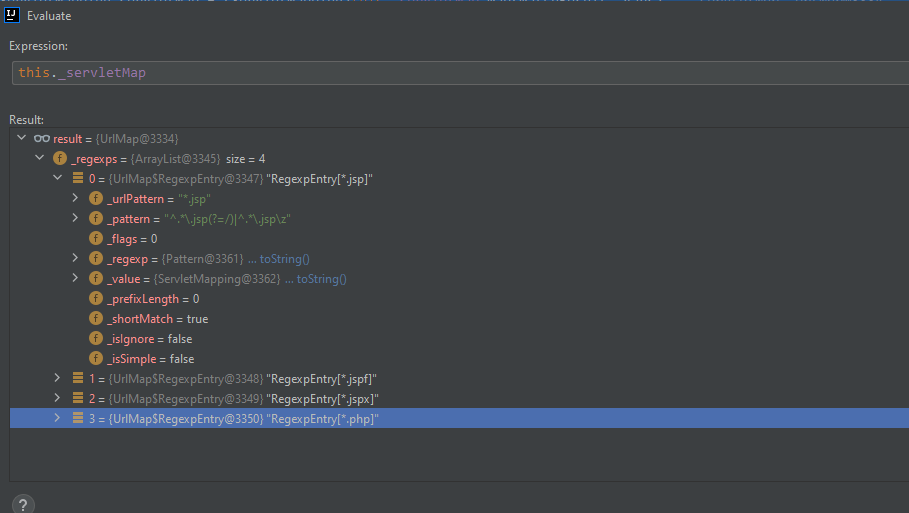The height and width of the screenshot is (513, 909).
Task: Click toString() link on _regexp row
Action: (284, 259)
